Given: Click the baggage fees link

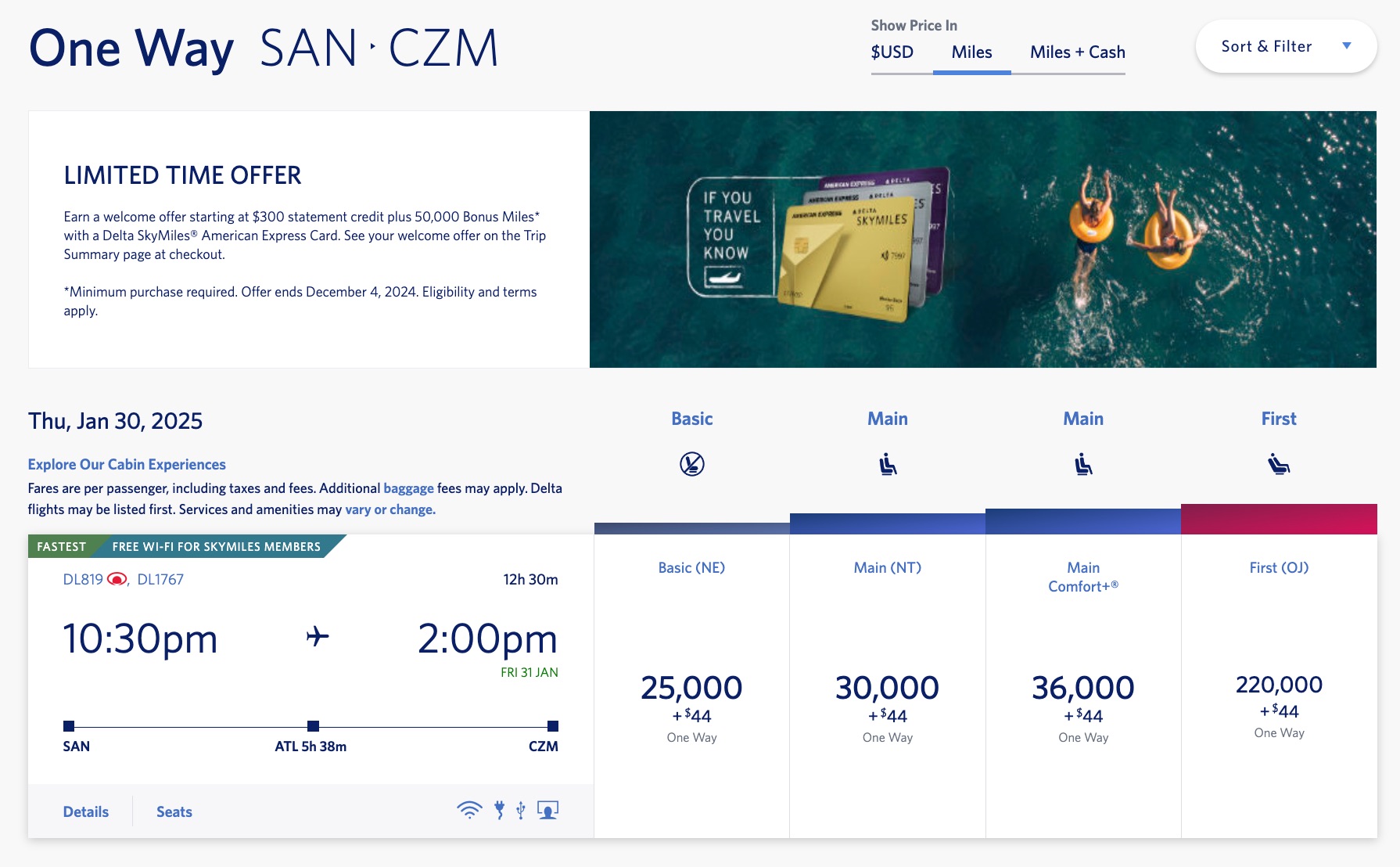Looking at the screenshot, I should pyautogui.click(x=407, y=487).
